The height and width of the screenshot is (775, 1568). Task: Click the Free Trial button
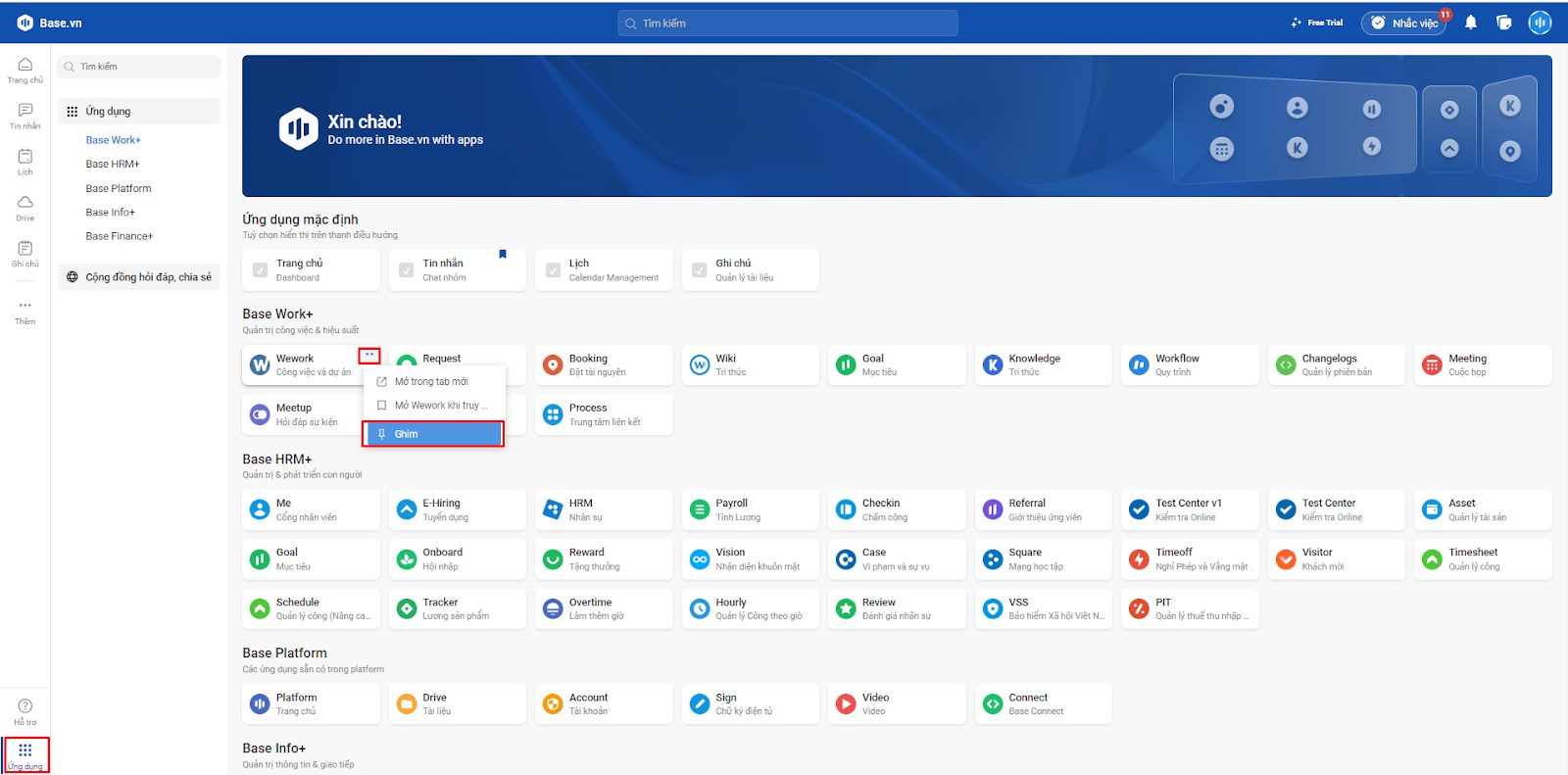click(1317, 23)
